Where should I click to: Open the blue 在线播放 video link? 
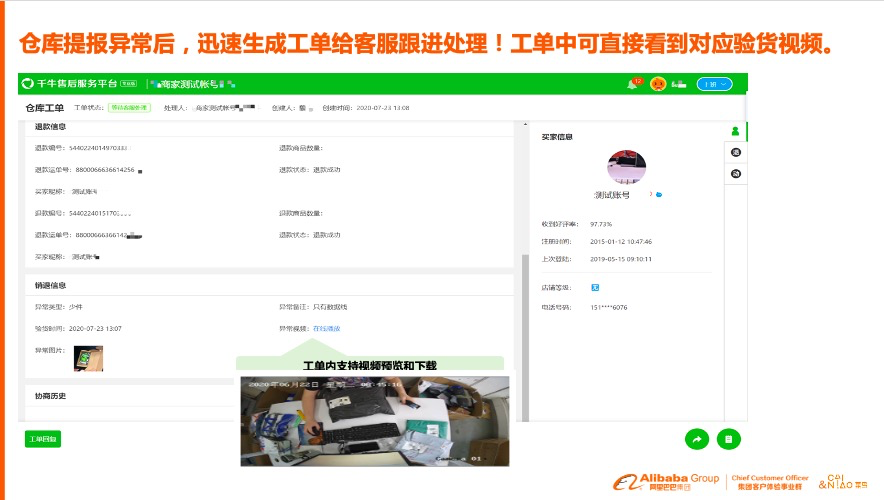click(x=326, y=329)
